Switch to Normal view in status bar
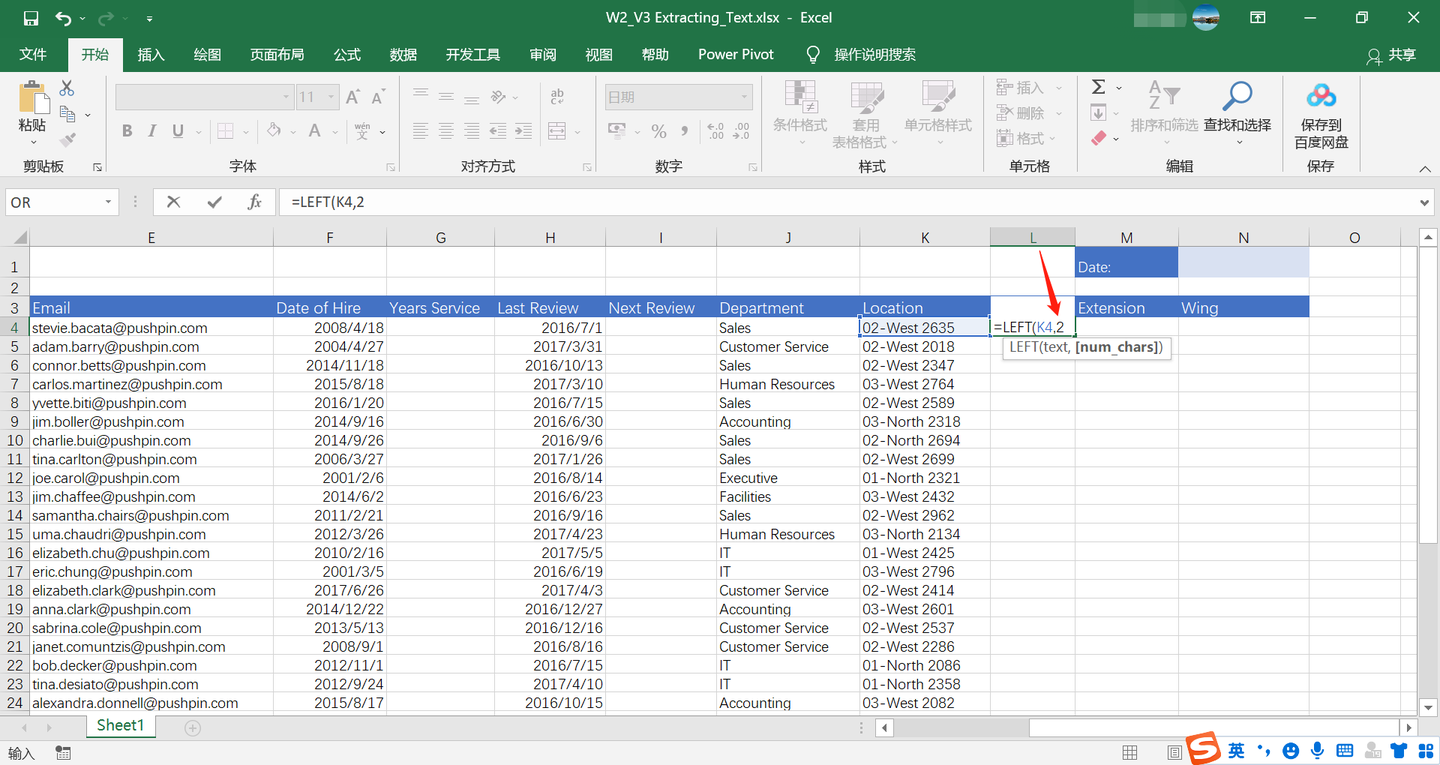The height and width of the screenshot is (765, 1440). point(1130,753)
